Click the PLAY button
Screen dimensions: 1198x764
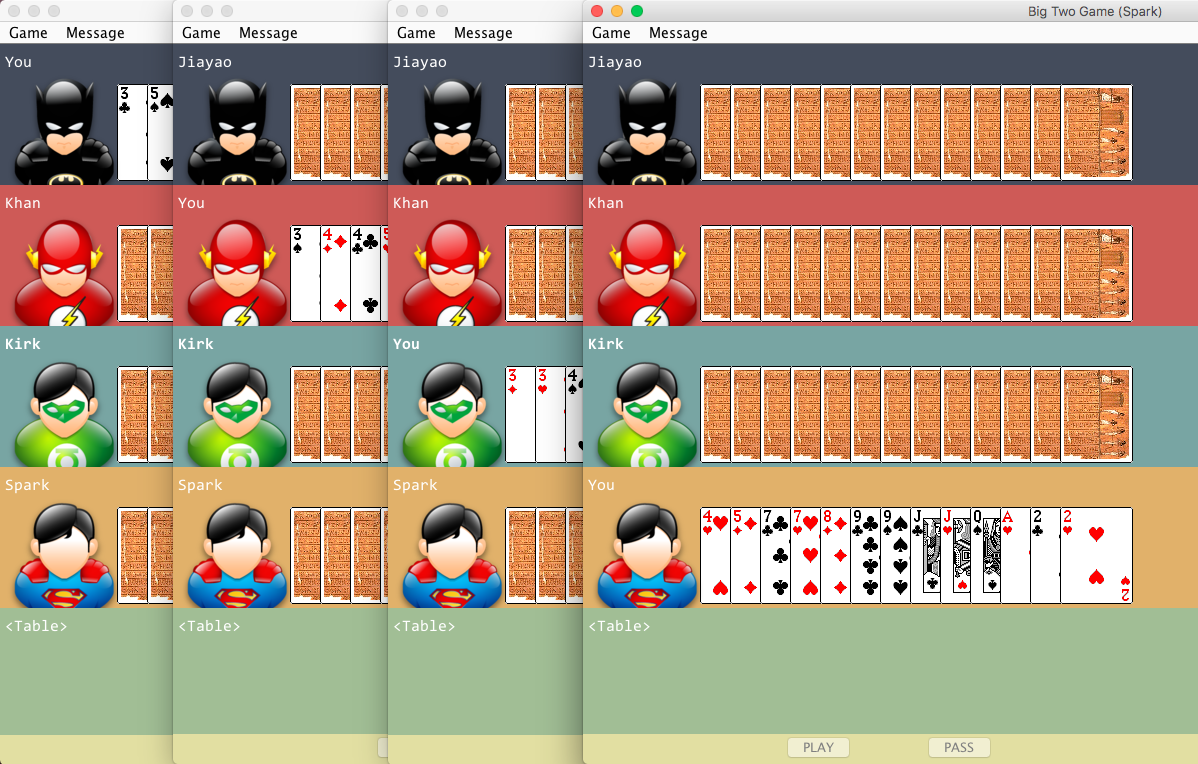pos(818,747)
